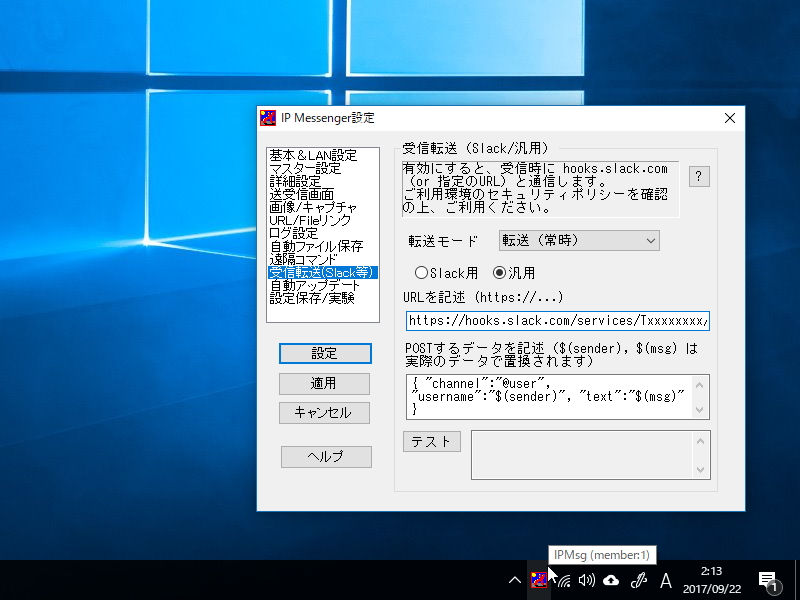Select マスター設定 in settings list

click(x=322, y=168)
